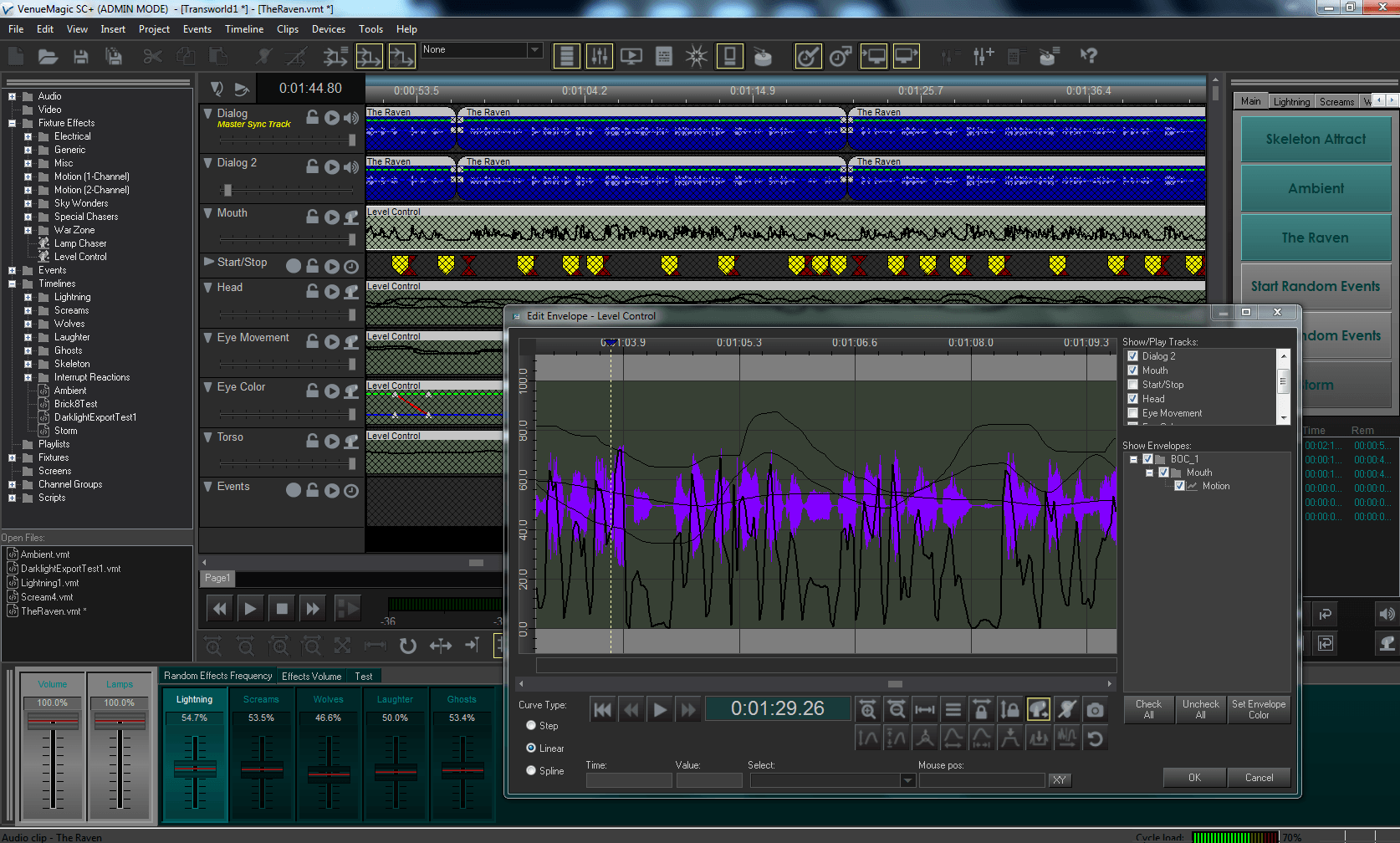
Task: Open file using the folder toolbar icon
Action: (x=48, y=57)
